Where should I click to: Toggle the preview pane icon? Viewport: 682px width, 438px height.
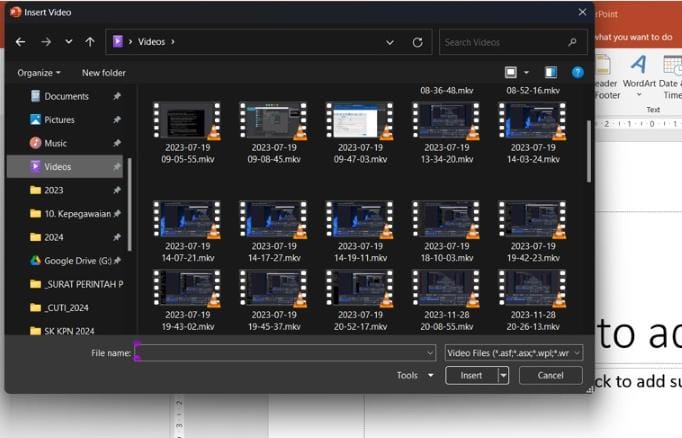[x=550, y=73]
